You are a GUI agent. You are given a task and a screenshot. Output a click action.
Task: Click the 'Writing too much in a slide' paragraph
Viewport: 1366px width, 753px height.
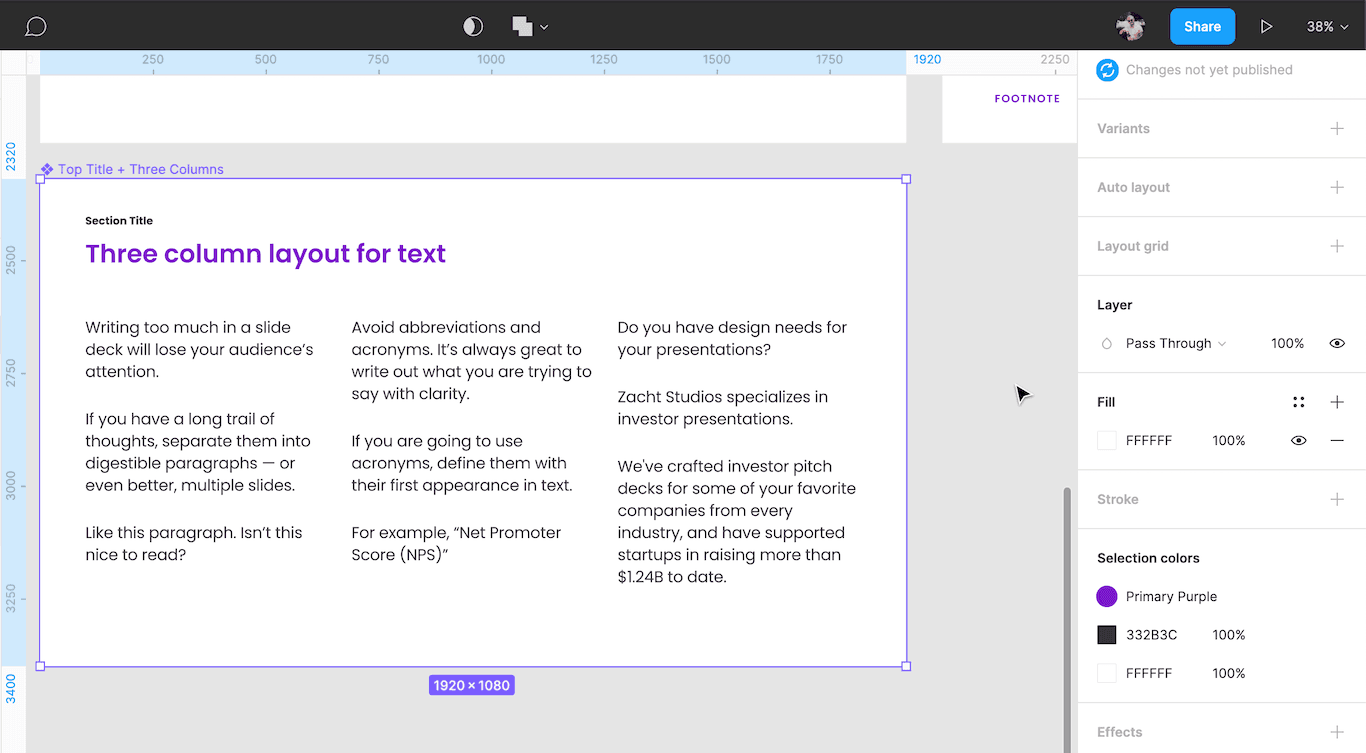pyautogui.click(x=199, y=349)
